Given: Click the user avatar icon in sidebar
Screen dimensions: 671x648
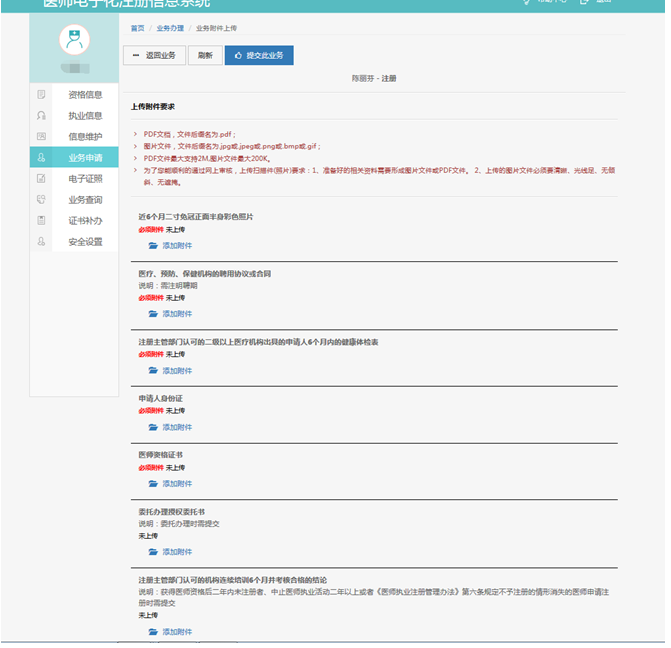Looking at the screenshot, I should point(73,40).
